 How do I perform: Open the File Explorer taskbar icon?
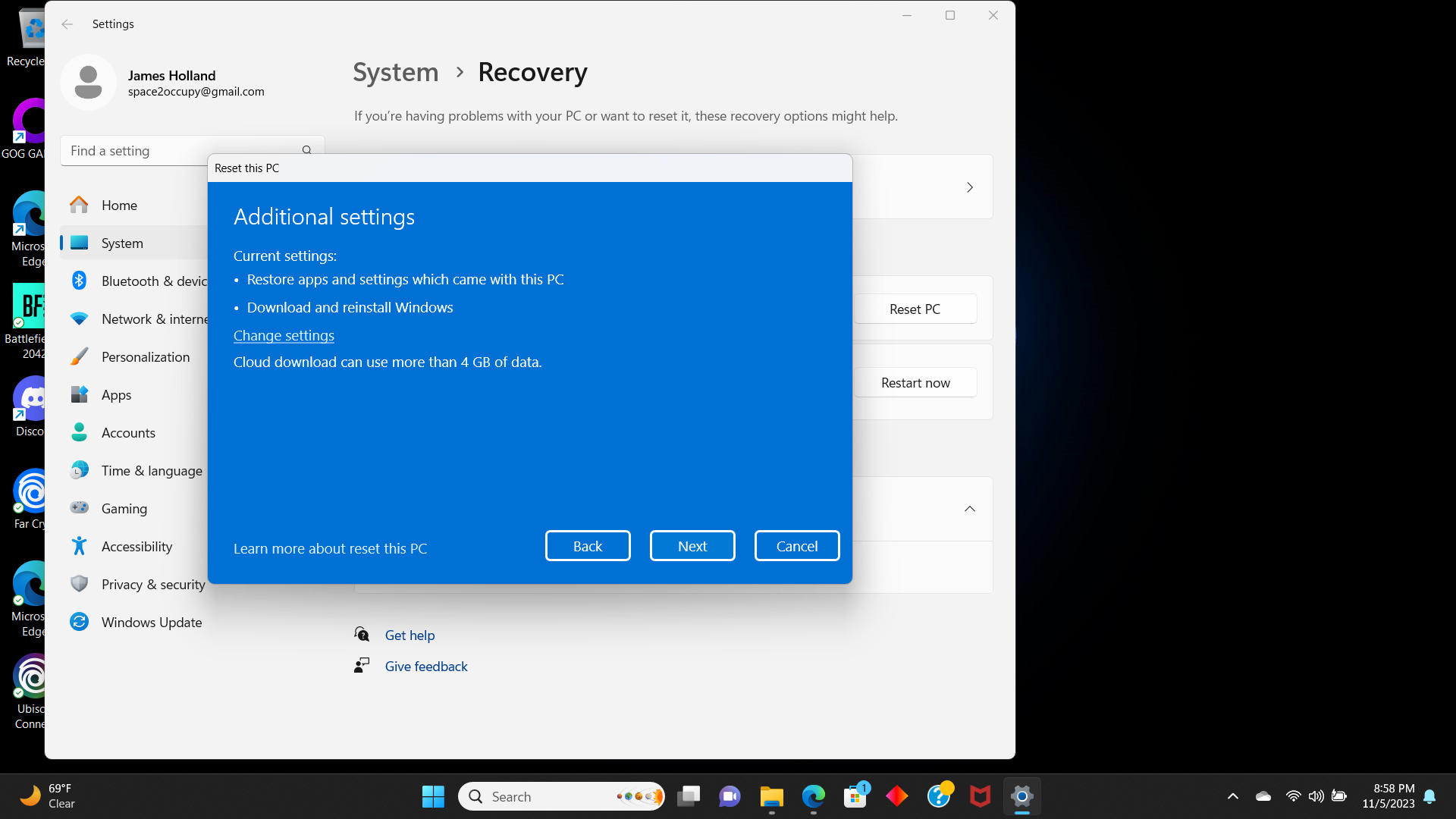point(771,796)
